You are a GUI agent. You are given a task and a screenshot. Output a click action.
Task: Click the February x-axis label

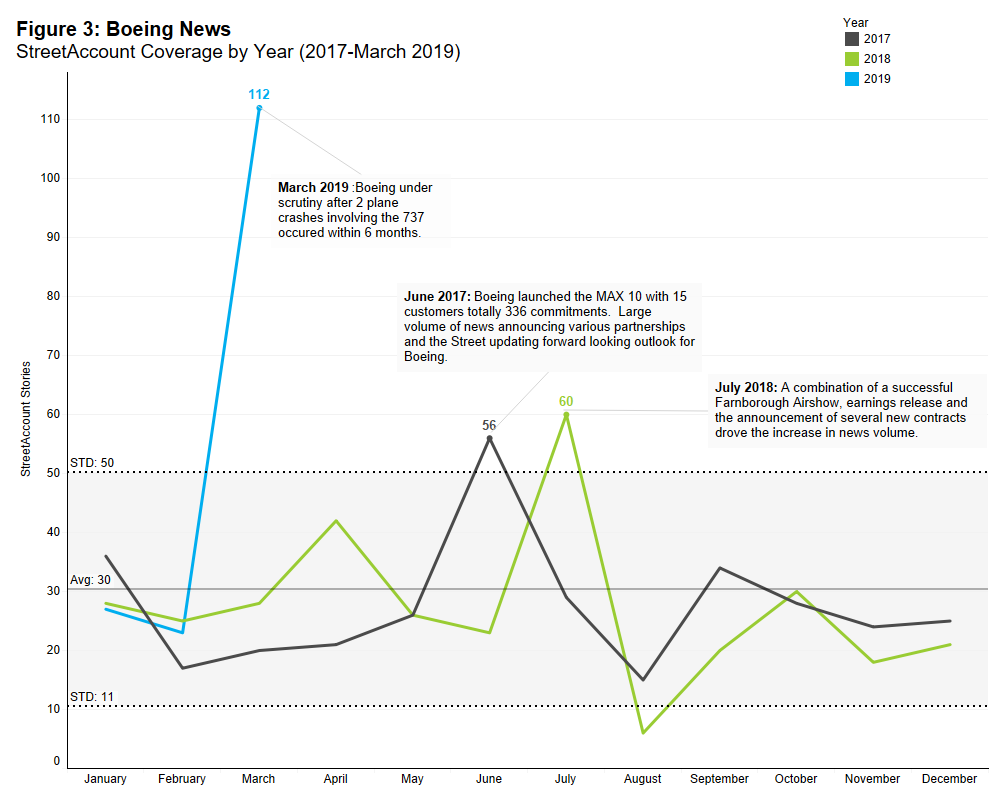[182, 779]
